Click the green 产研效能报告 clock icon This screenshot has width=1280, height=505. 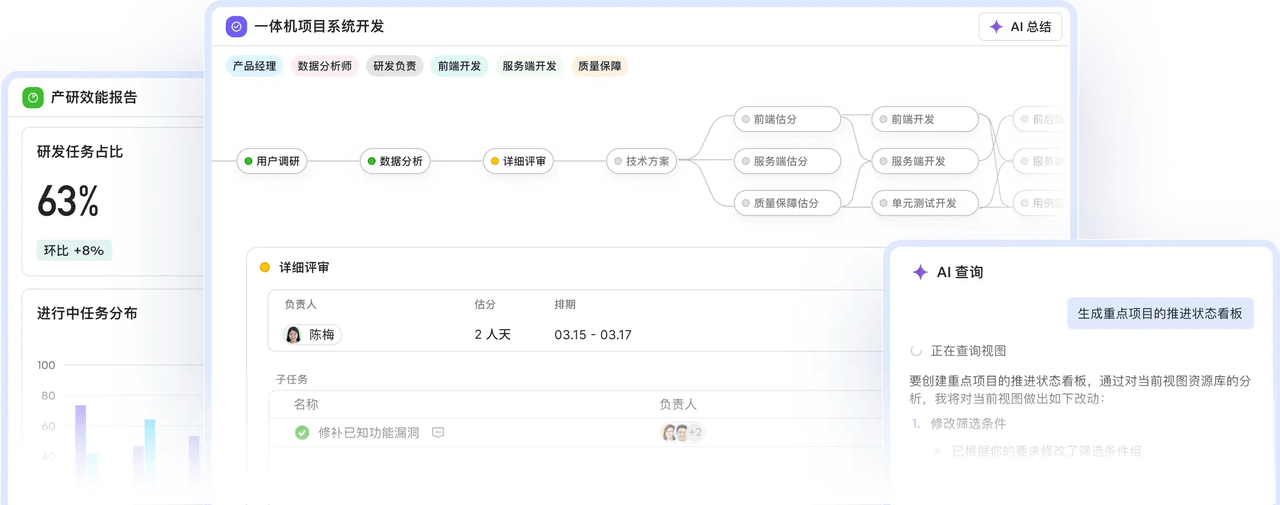[33, 97]
